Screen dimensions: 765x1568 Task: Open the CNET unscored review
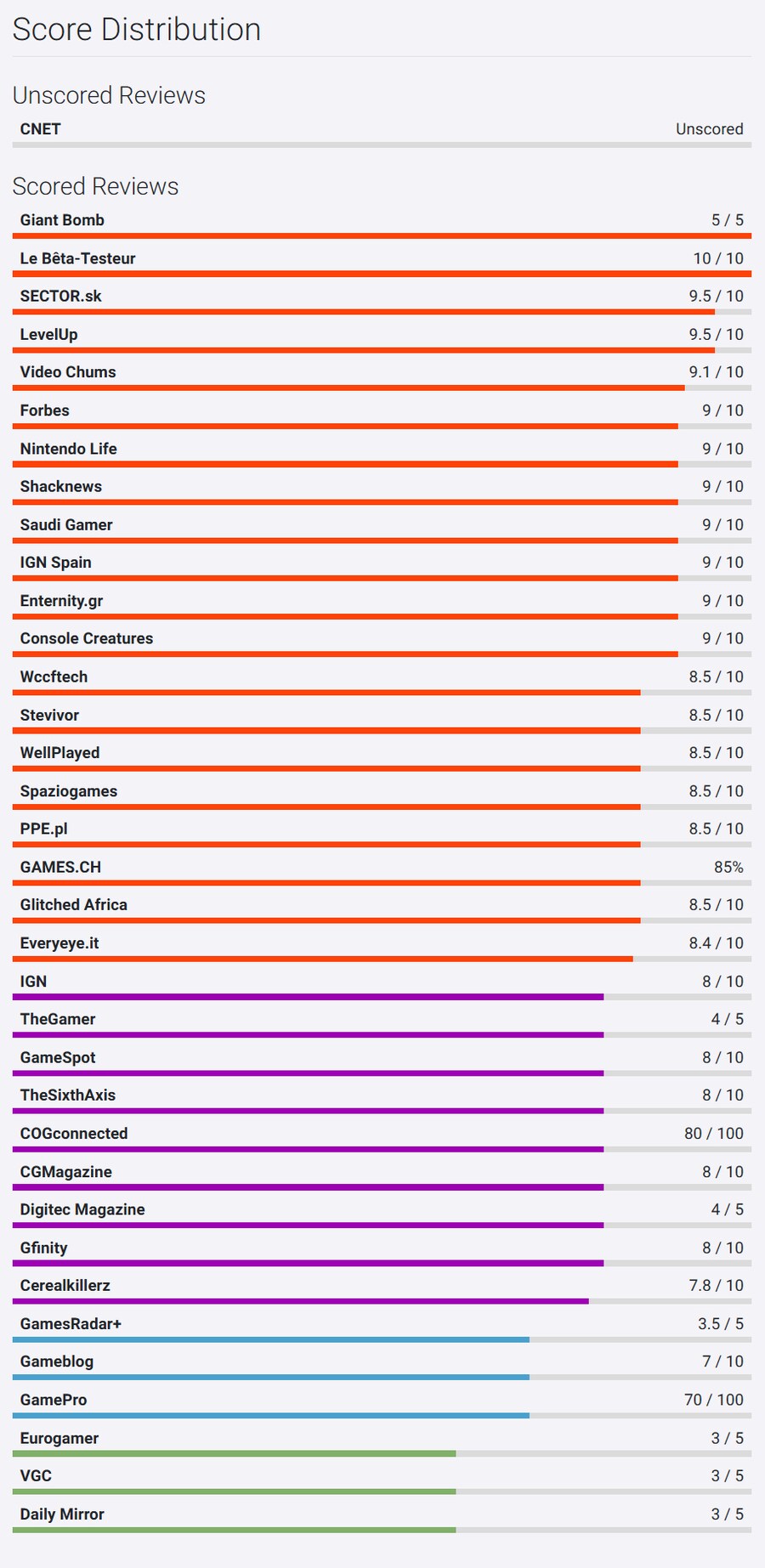pyautogui.click(x=41, y=129)
